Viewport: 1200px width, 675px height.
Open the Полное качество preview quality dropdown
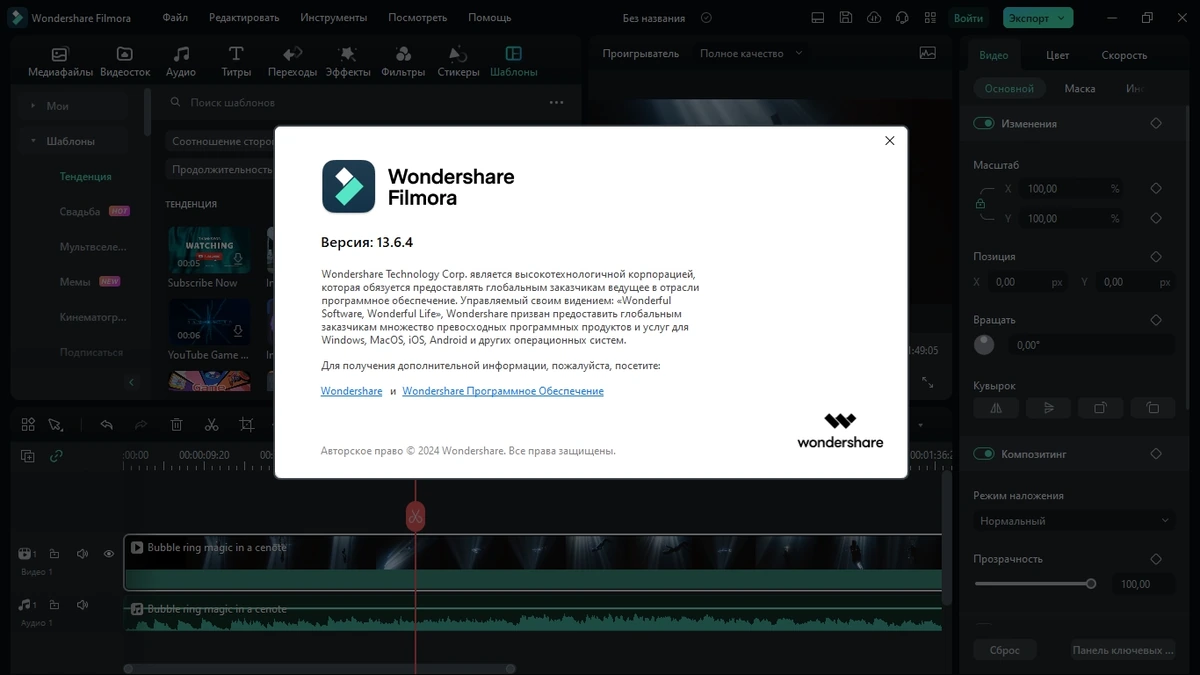(x=751, y=53)
